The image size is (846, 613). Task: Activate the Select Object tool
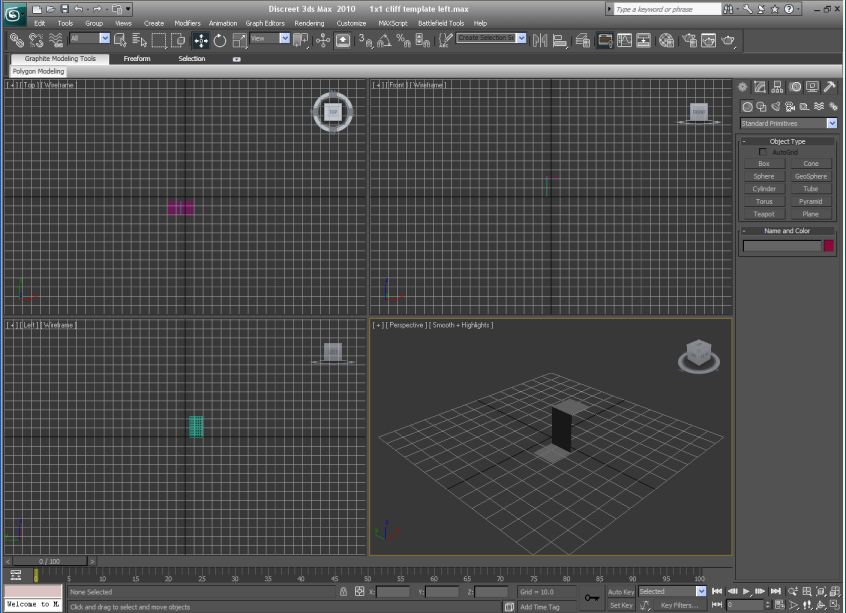(x=120, y=40)
